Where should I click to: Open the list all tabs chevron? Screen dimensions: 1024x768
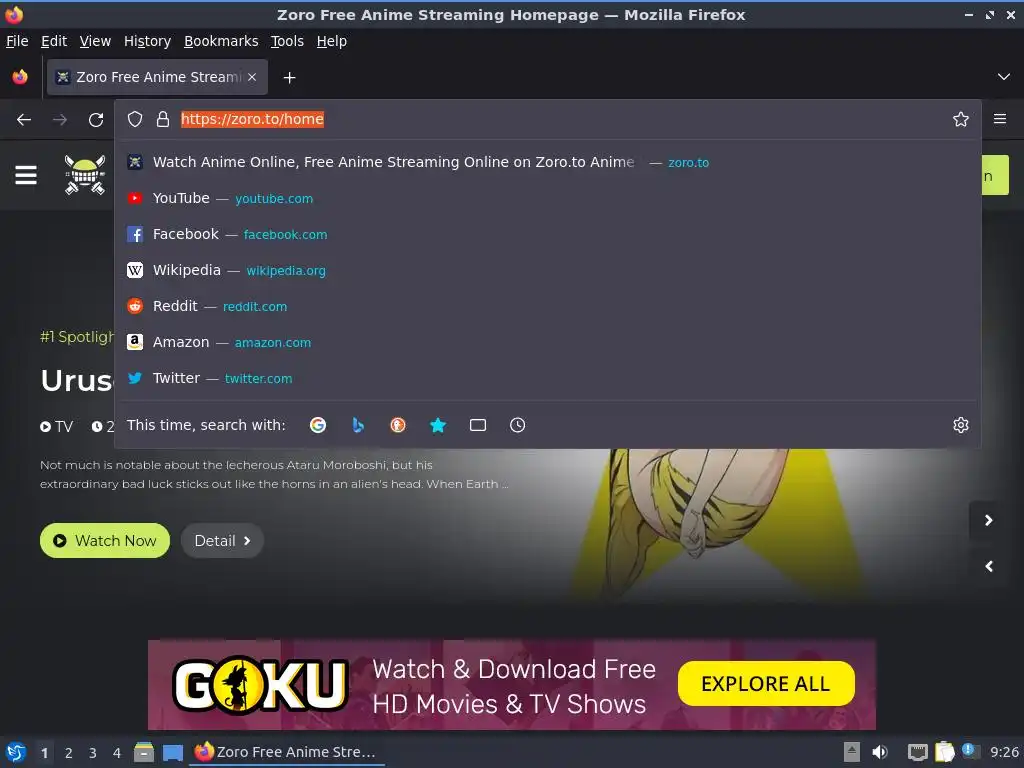tap(1004, 77)
